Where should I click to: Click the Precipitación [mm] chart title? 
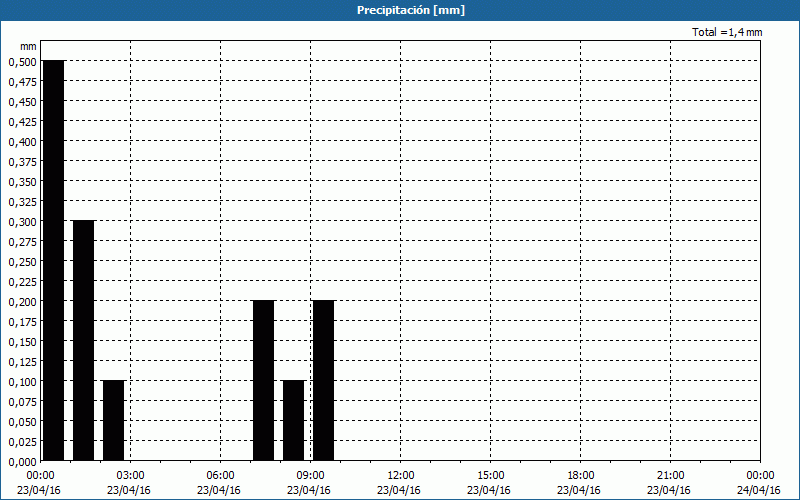tap(411, 10)
